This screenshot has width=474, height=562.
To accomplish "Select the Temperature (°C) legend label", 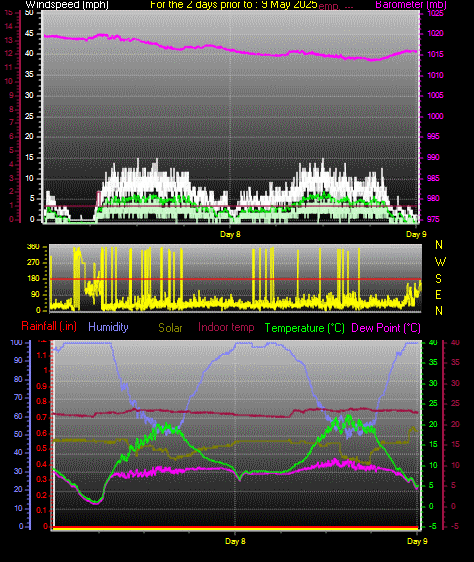I will point(304,328).
